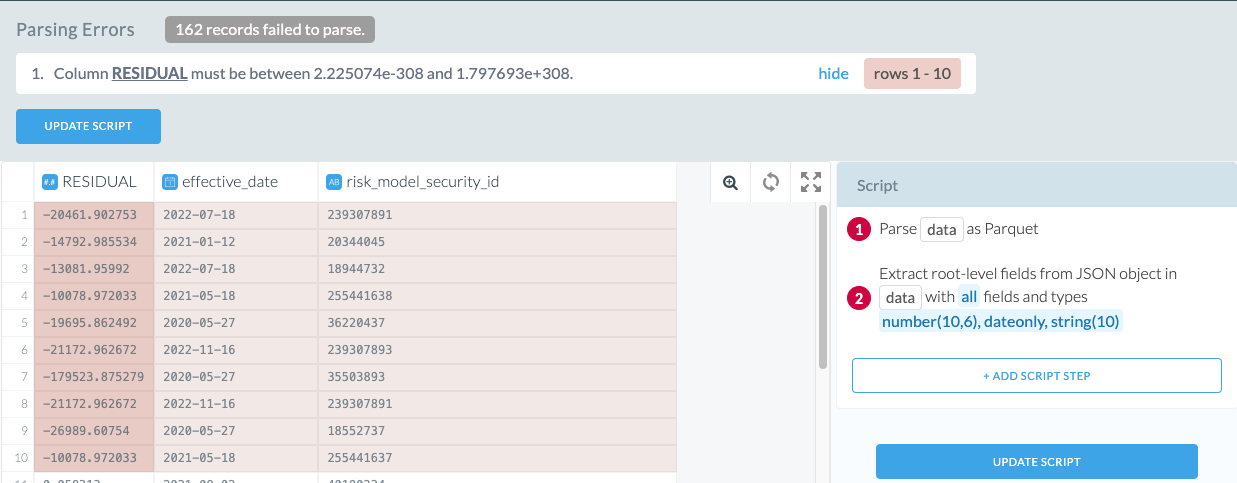1237x483 pixels.
Task: Click the RESIDUAL column header
Action: click(99, 182)
